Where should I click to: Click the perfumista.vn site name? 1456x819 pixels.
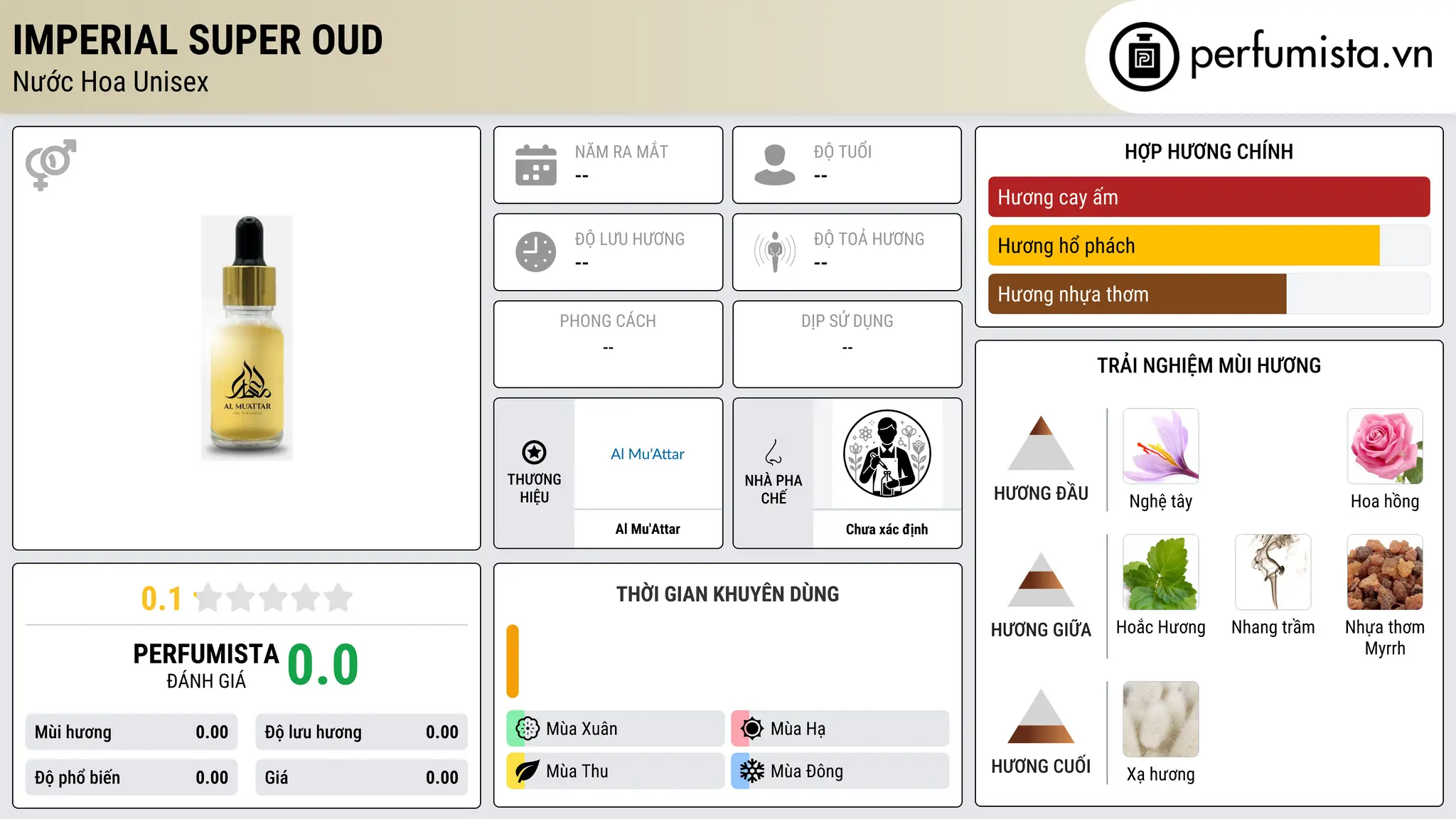coord(1312,53)
